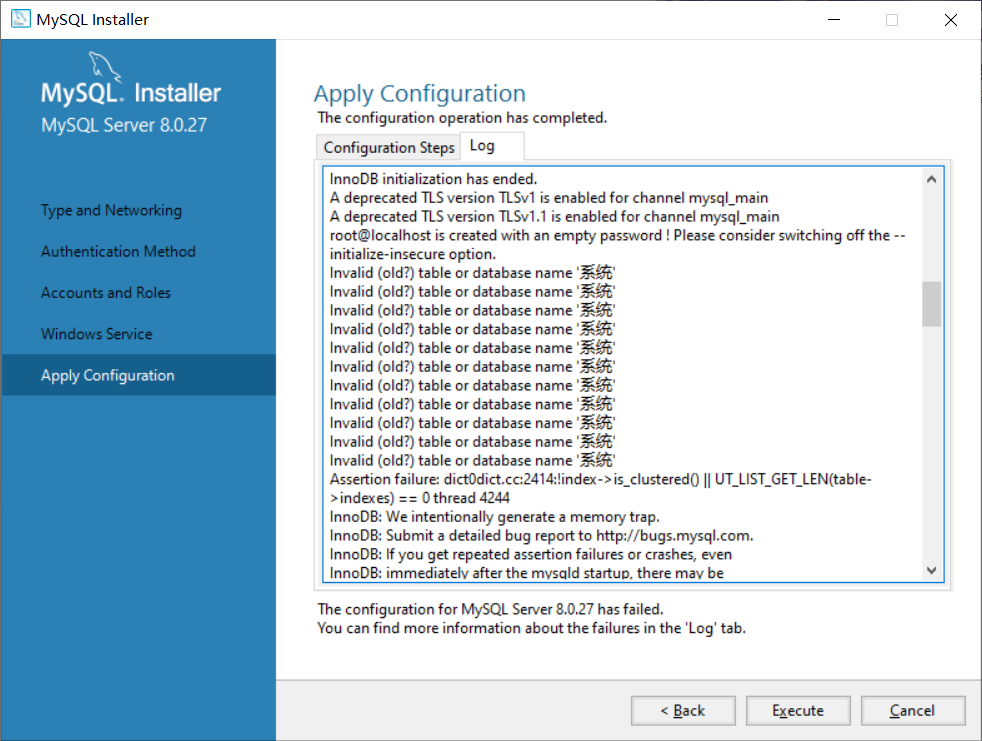The height and width of the screenshot is (741, 982).
Task: Minimize the MySQL Installer window
Action: [x=833, y=19]
